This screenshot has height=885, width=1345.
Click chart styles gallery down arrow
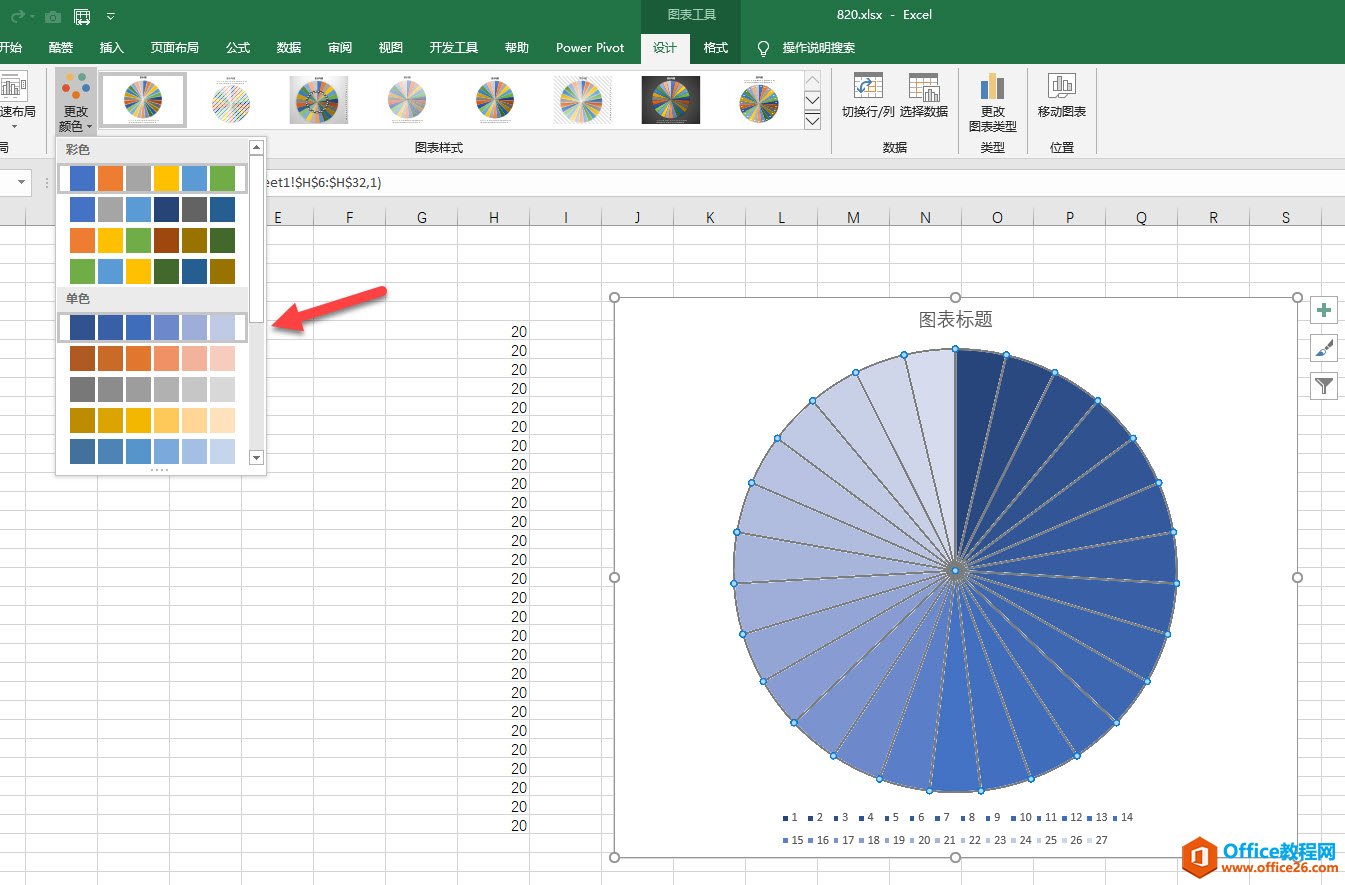point(812,100)
